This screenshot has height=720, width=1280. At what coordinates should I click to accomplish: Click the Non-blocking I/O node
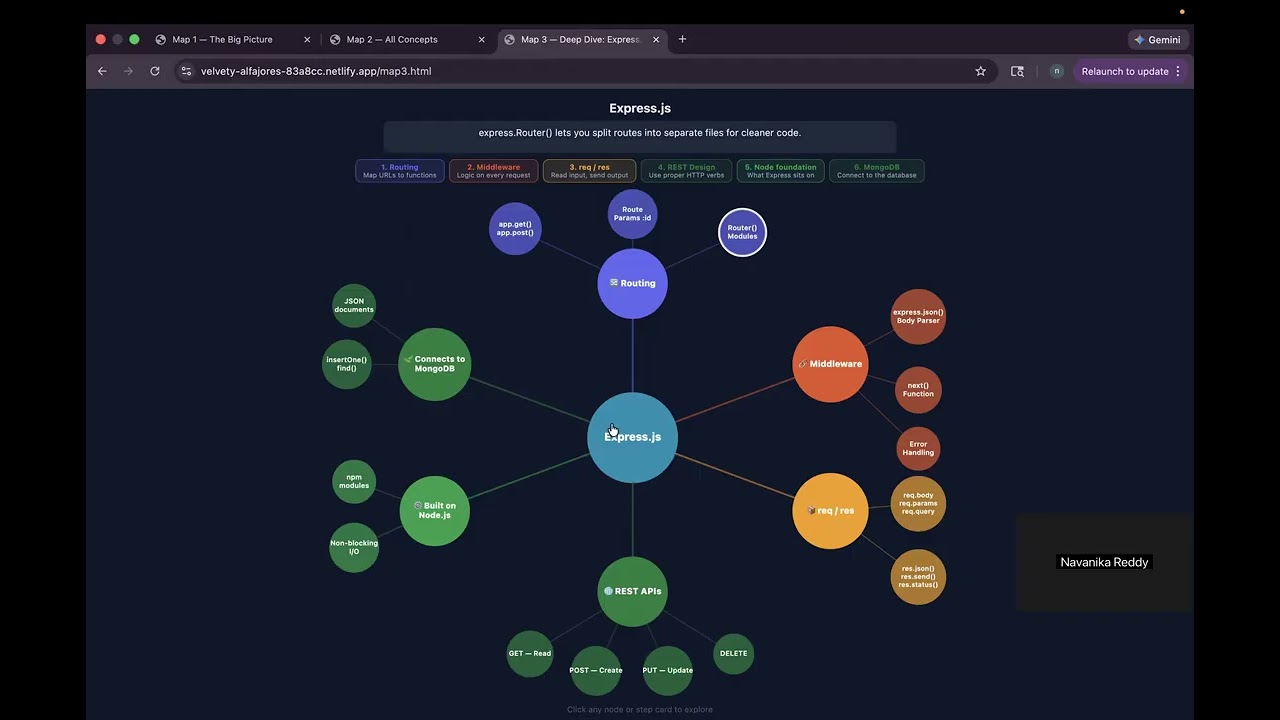pyautogui.click(x=354, y=547)
